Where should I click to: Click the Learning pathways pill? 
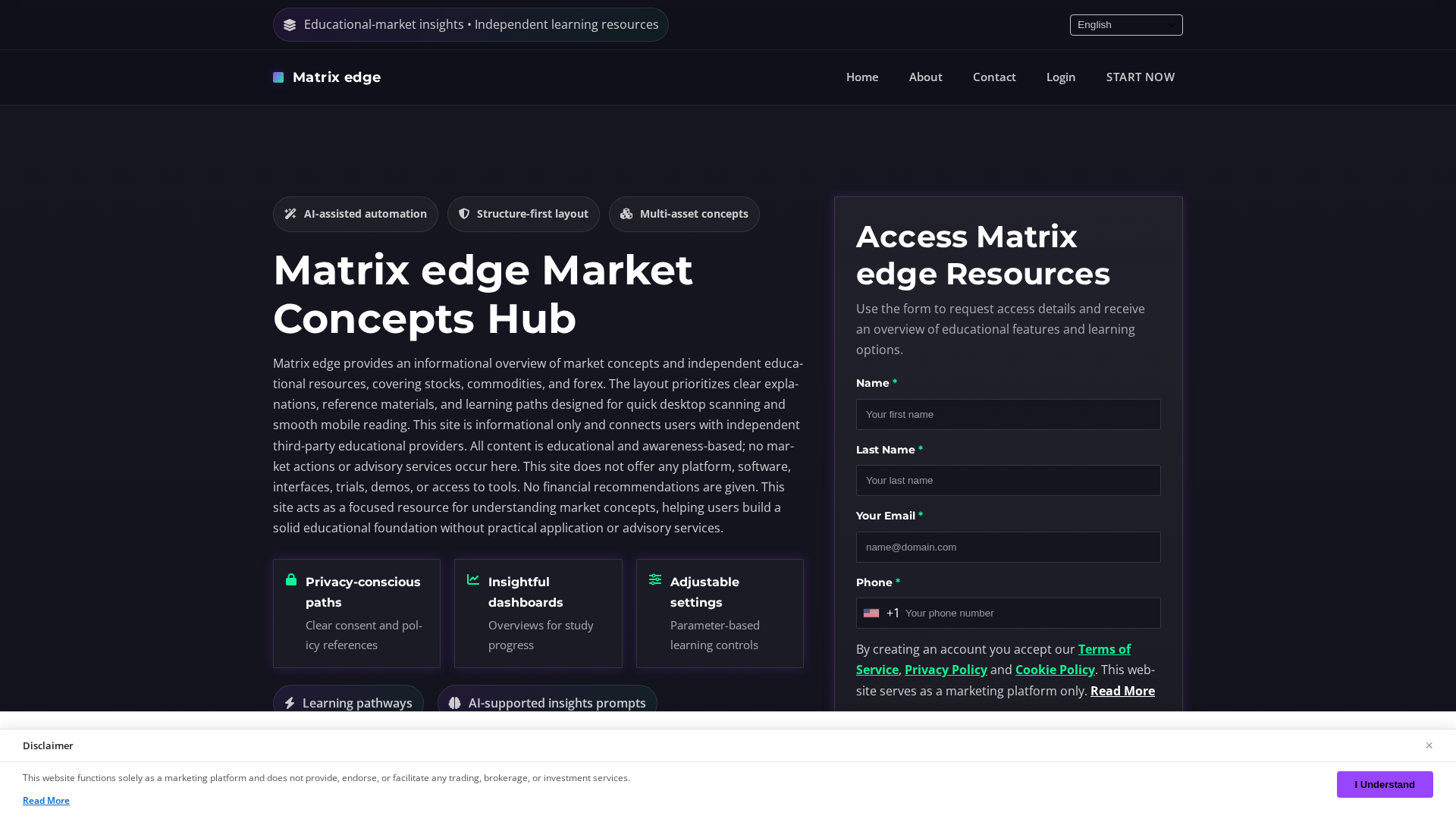(348, 703)
